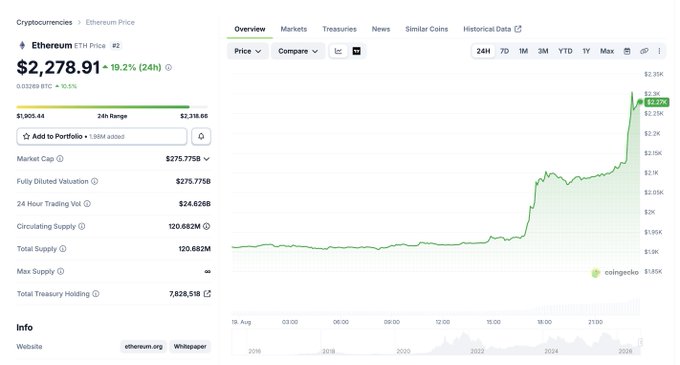Select 1M time range
The image size is (680, 365).
pyautogui.click(x=523, y=51)
